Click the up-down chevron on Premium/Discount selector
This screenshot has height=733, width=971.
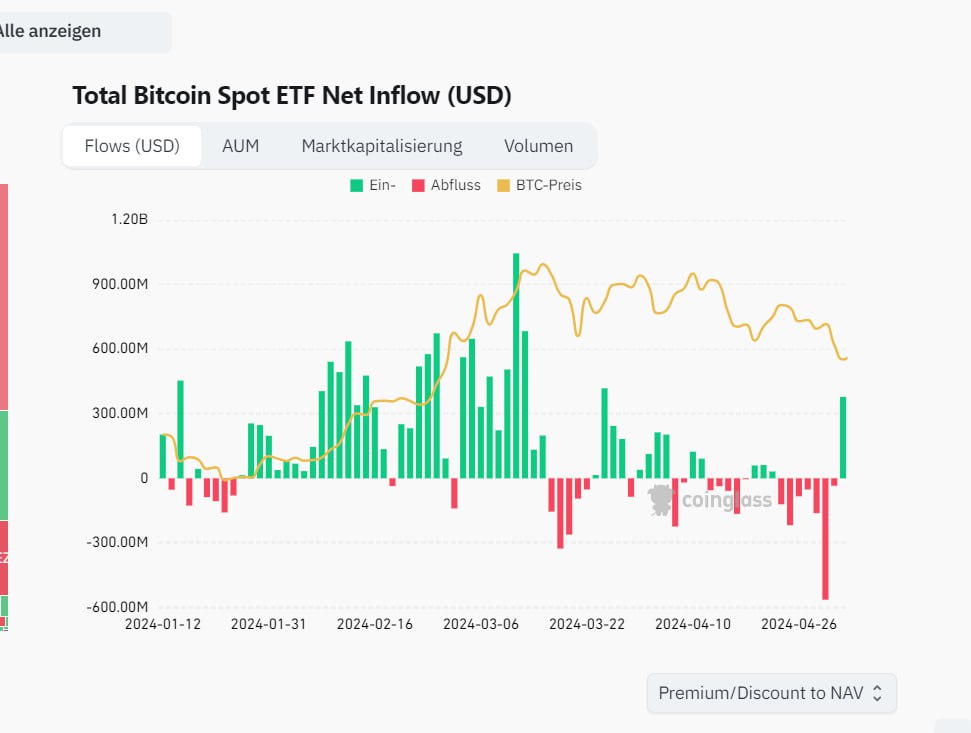click(877, 693)
